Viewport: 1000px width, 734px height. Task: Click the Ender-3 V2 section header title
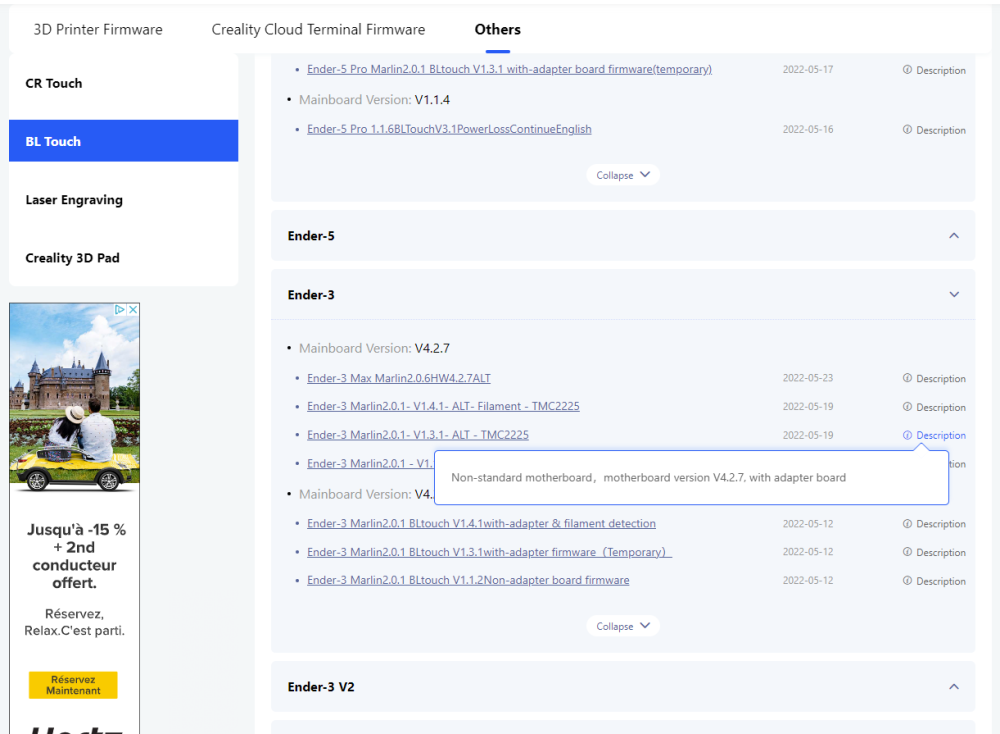tap(321, 687)
